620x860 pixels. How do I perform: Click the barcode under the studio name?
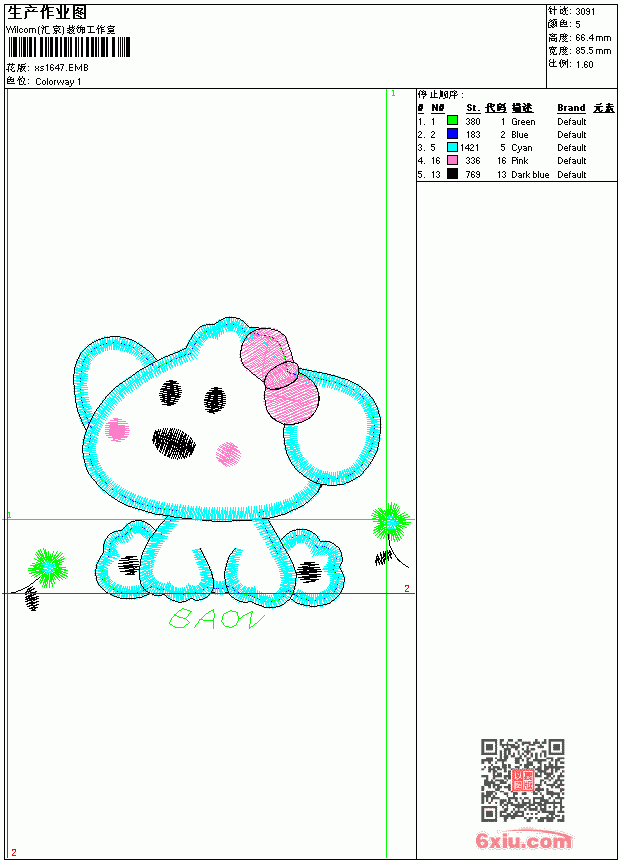tap(69, 47)
